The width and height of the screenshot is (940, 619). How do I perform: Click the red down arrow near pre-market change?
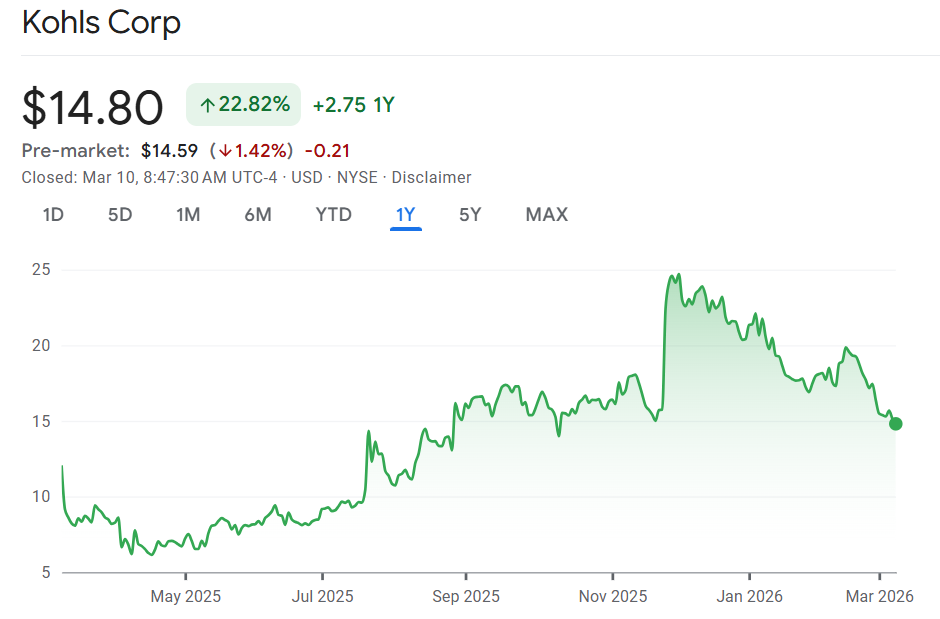pos(225,151)
